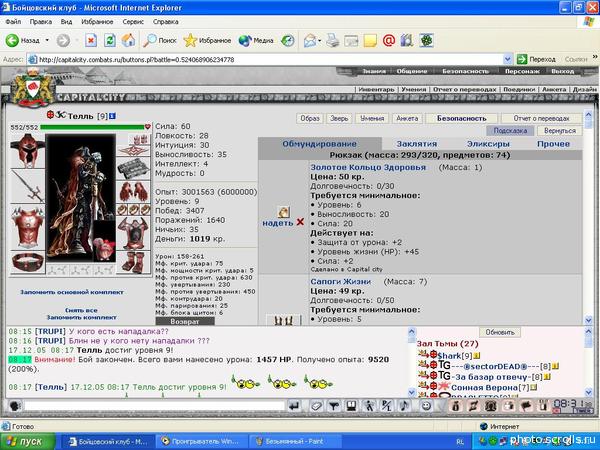Delete ring with the red X icon
600x450 pixels.
pyautogui.click(x=300, y=222)
